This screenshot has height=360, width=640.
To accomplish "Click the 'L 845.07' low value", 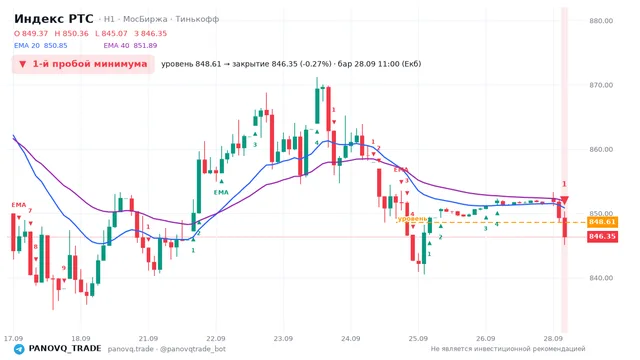I will pos(111,33).
